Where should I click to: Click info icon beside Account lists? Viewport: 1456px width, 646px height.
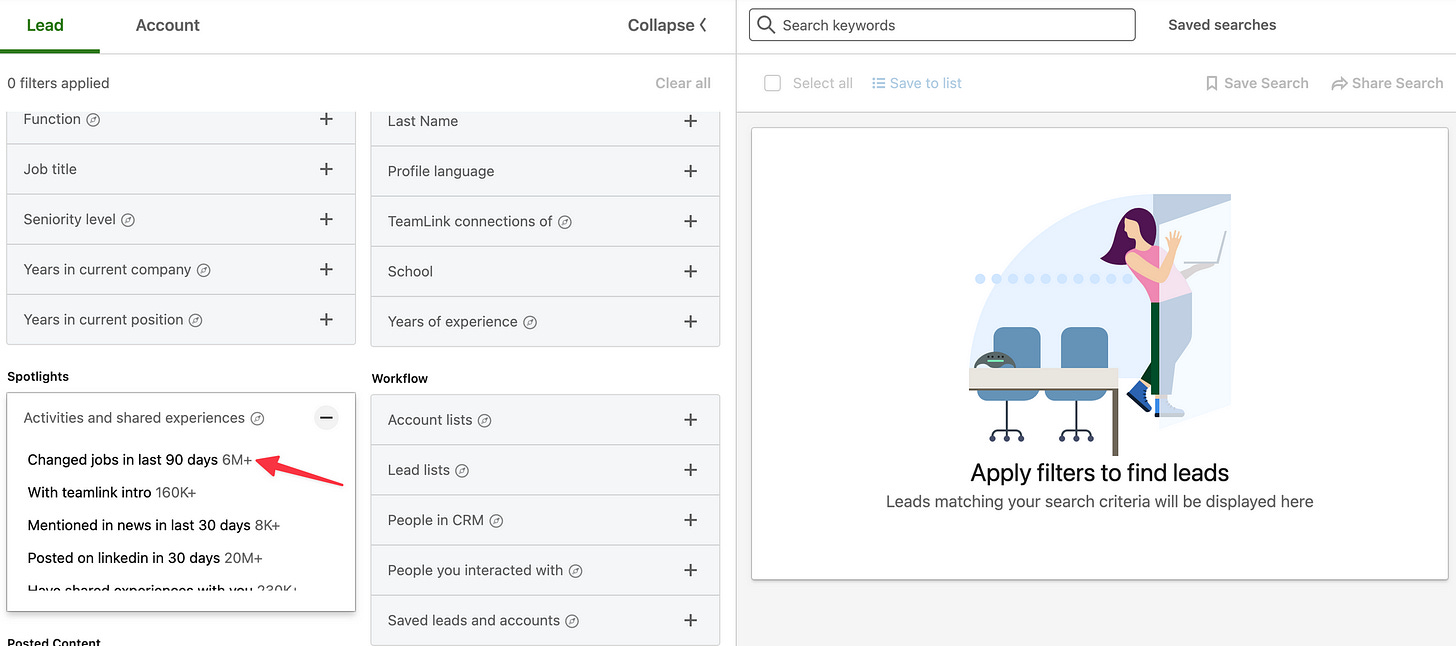(x=484, y=421)
